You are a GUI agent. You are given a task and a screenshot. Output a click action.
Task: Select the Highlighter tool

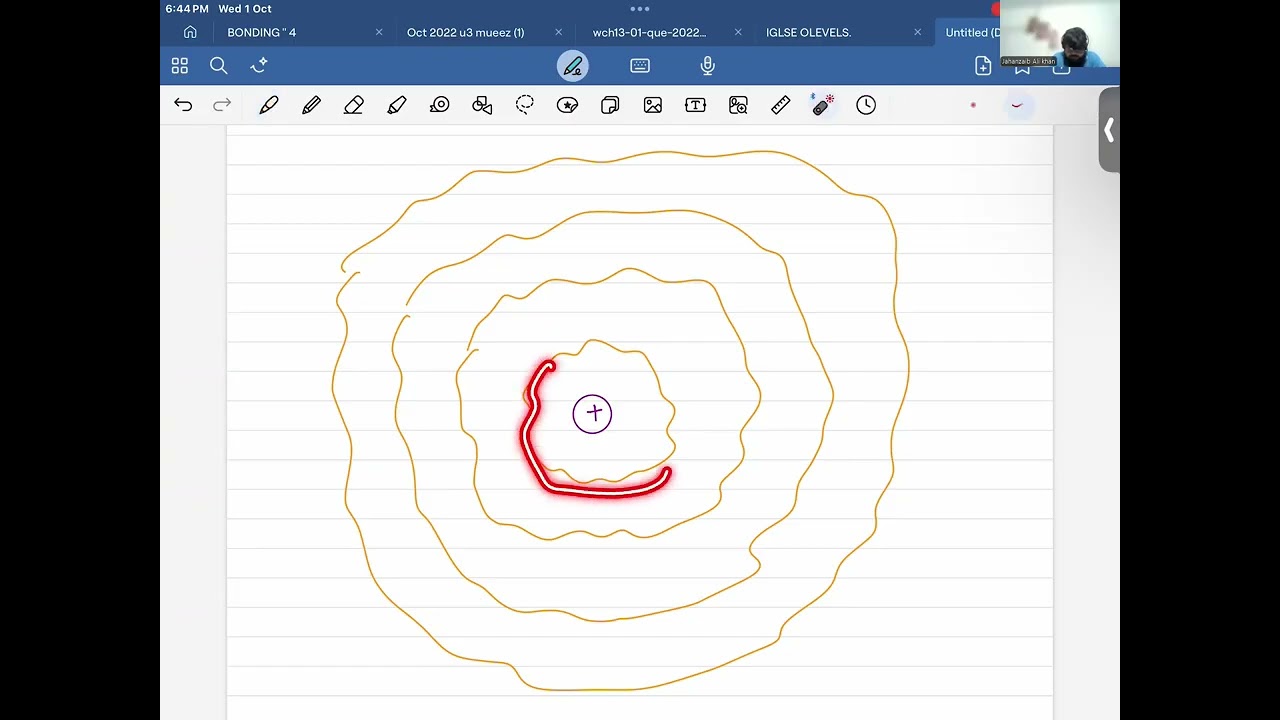pyautogui.click(x=397, y=105)
